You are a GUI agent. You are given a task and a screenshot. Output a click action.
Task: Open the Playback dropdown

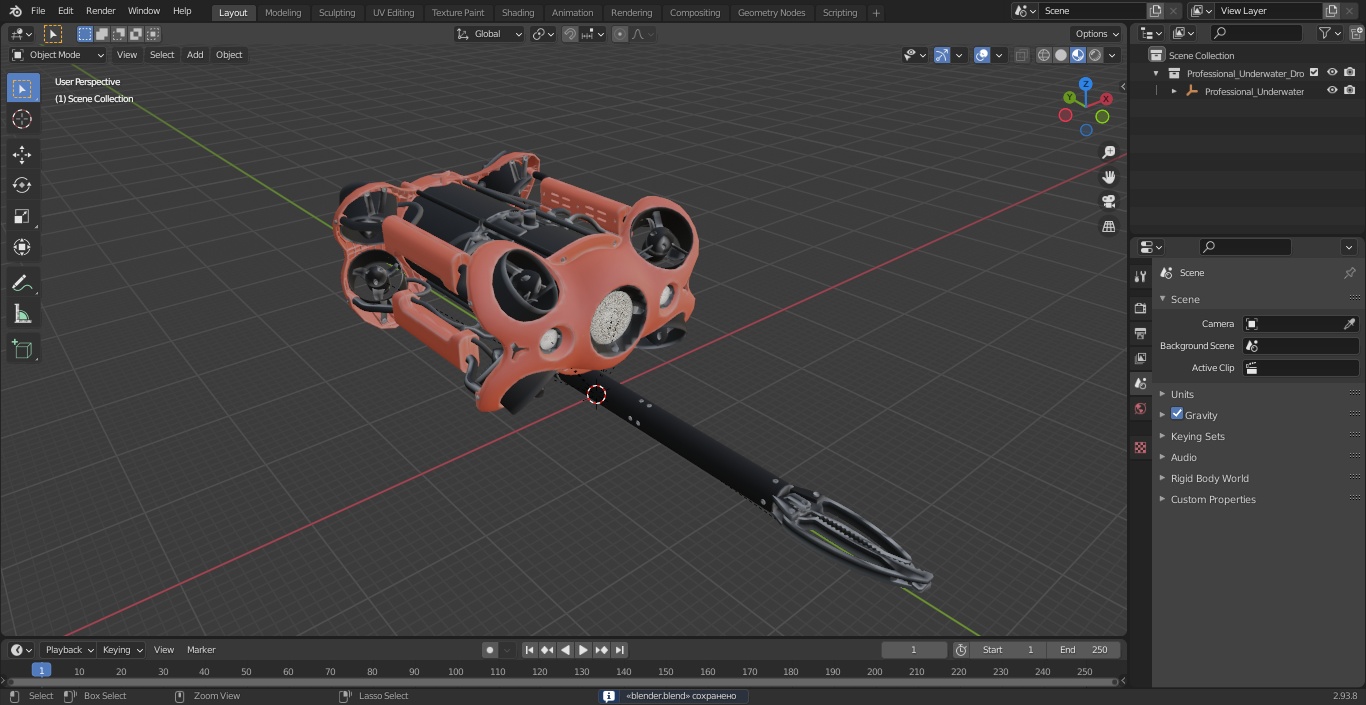pyautogui.click(x=69, y=650)
